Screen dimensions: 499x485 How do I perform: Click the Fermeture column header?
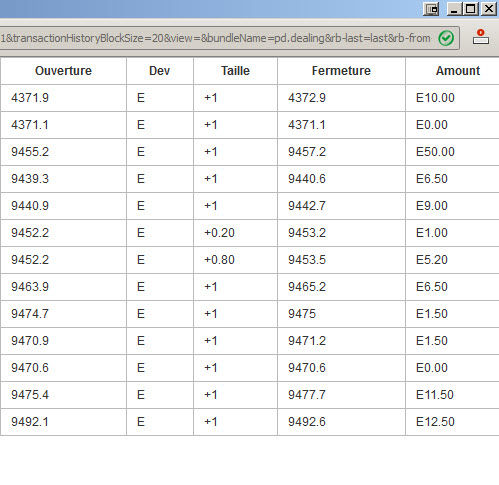pyautogui.click(x=341, y=71)
